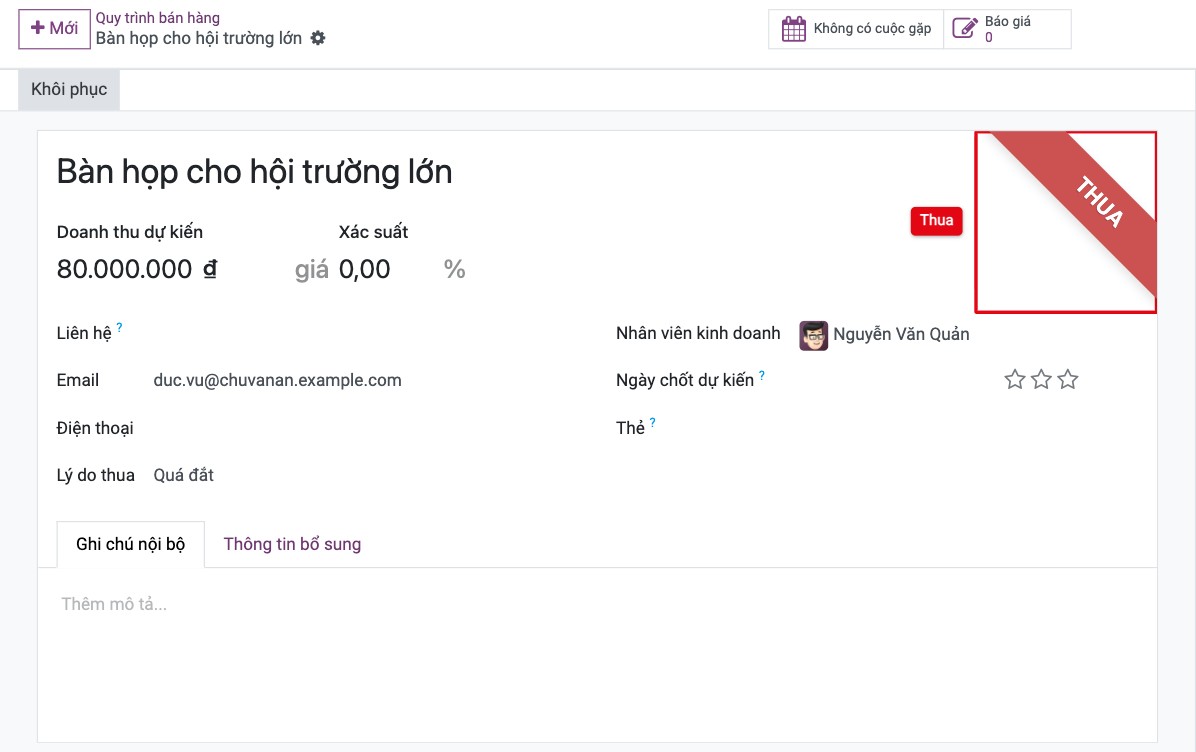Click the lost reason Quá đắt
This screenshot has height=752, width=1196.
(x=184, y=475)
